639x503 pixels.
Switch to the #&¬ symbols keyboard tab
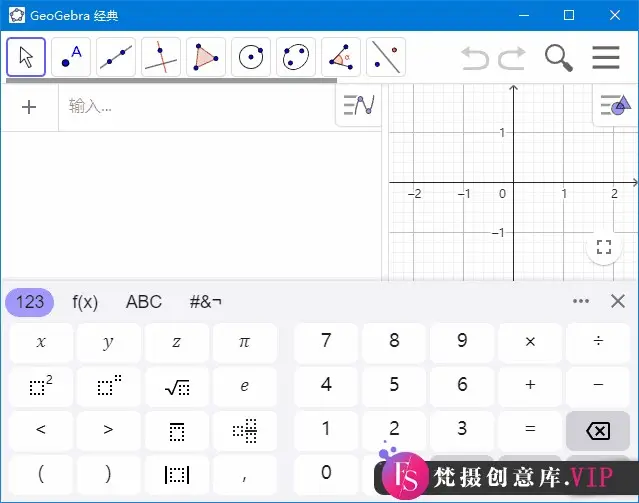pos(205,302)
